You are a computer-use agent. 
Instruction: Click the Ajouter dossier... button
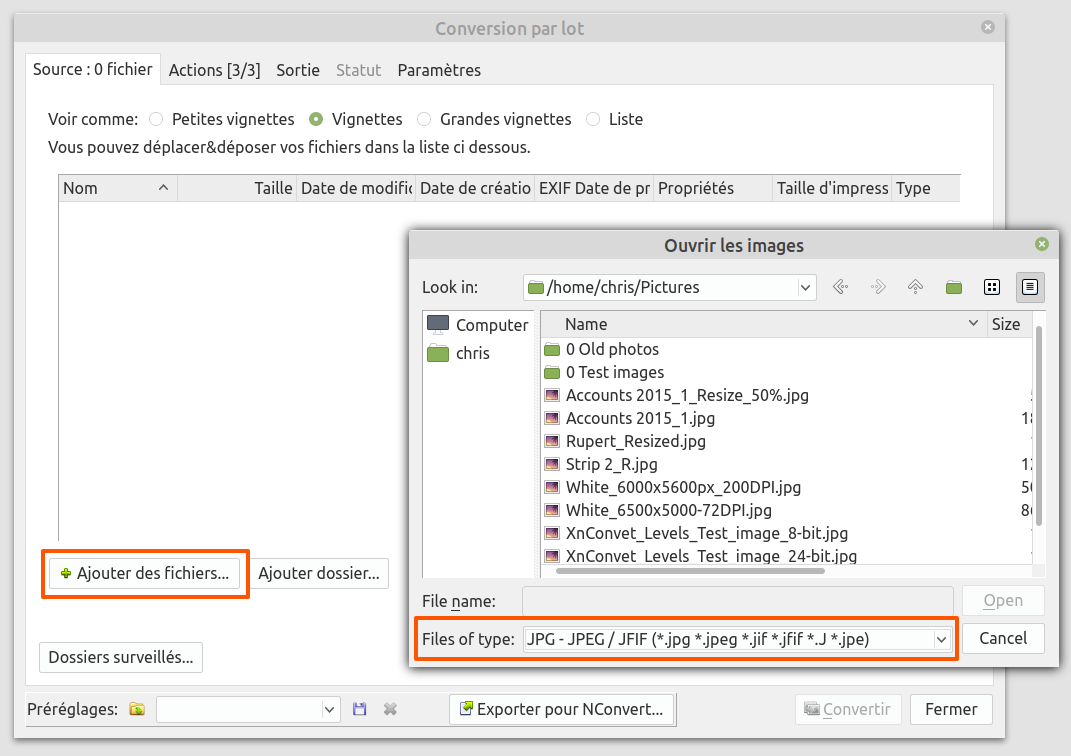point(318,573)
